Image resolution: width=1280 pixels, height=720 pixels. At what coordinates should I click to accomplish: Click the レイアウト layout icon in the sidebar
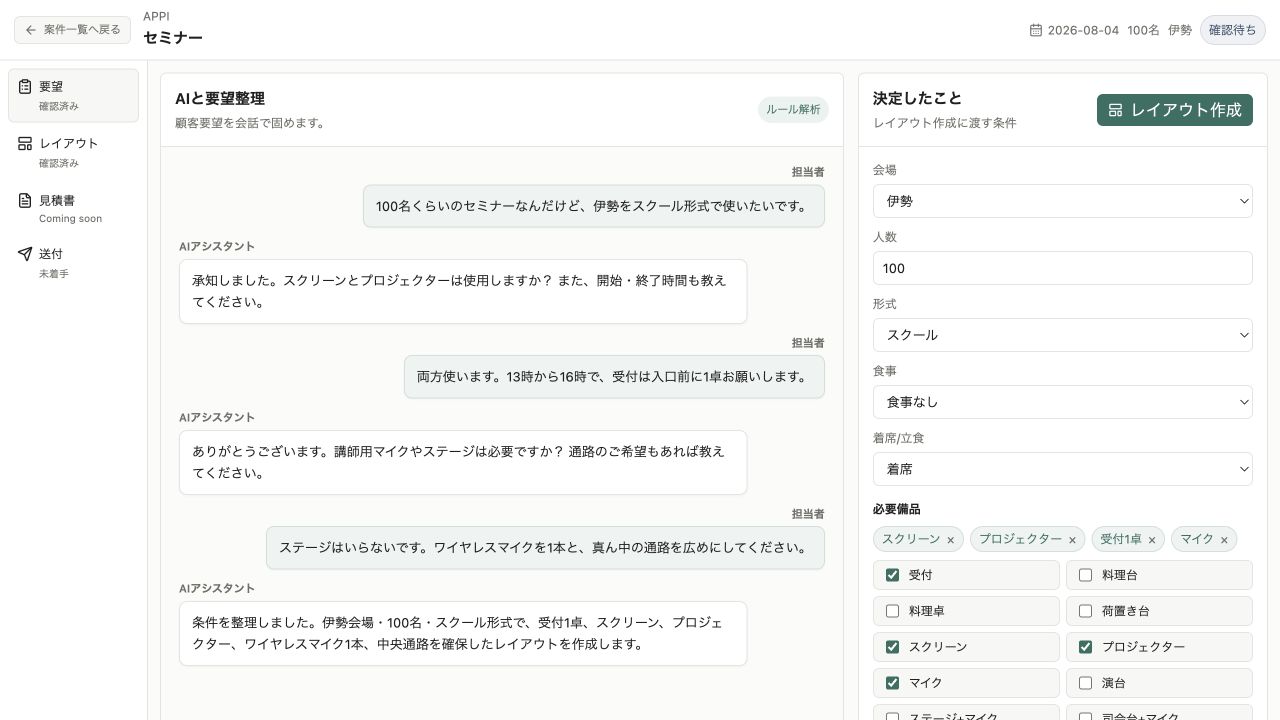click(x=25, y=144)
